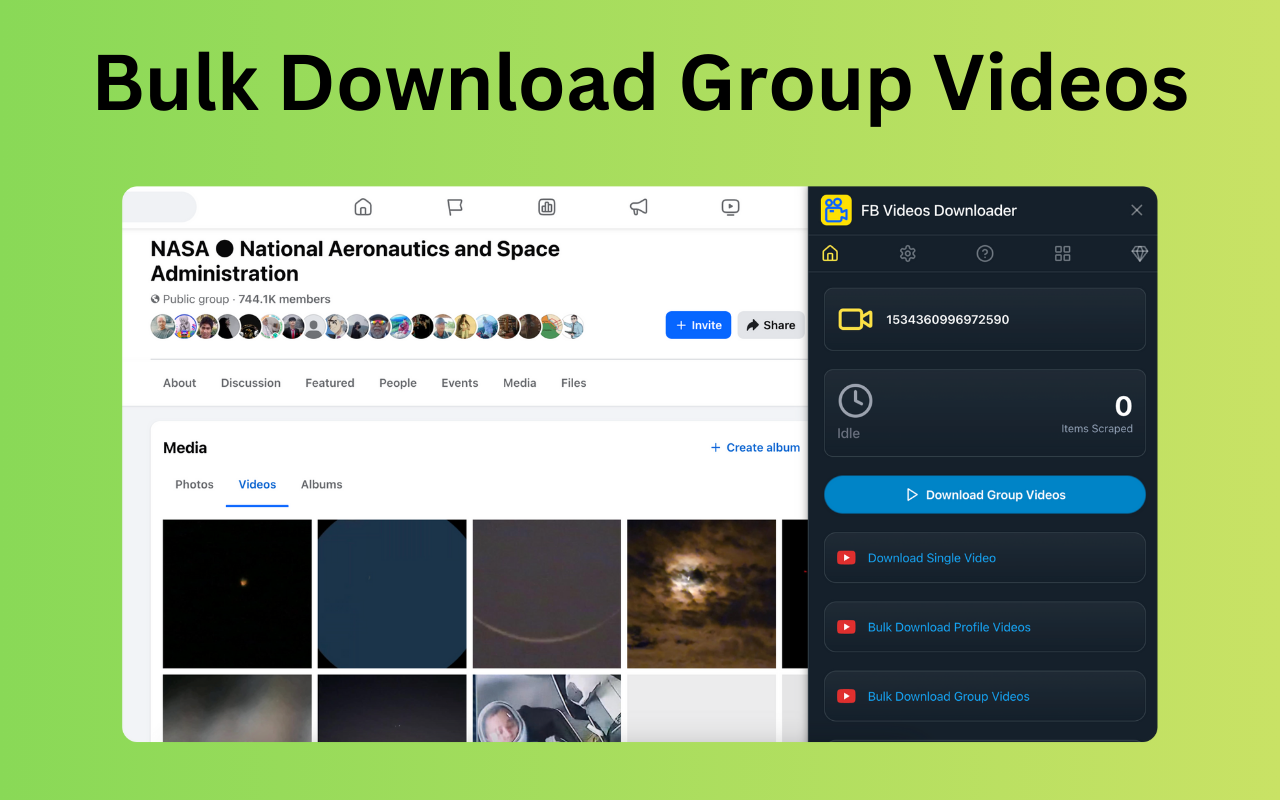The width and height of the screenshot is (1280, 800).
Task: Open Facebook Watch via the video icon
Action: (730, 207)
